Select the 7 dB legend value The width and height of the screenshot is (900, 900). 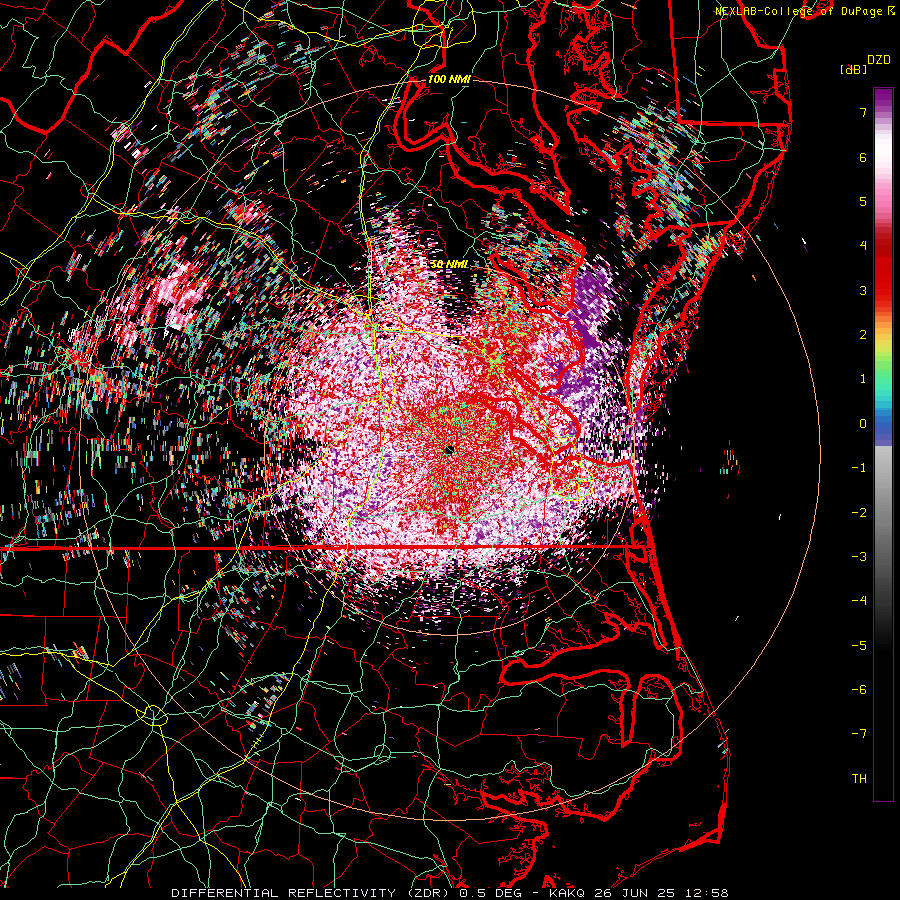click(863, 112)
